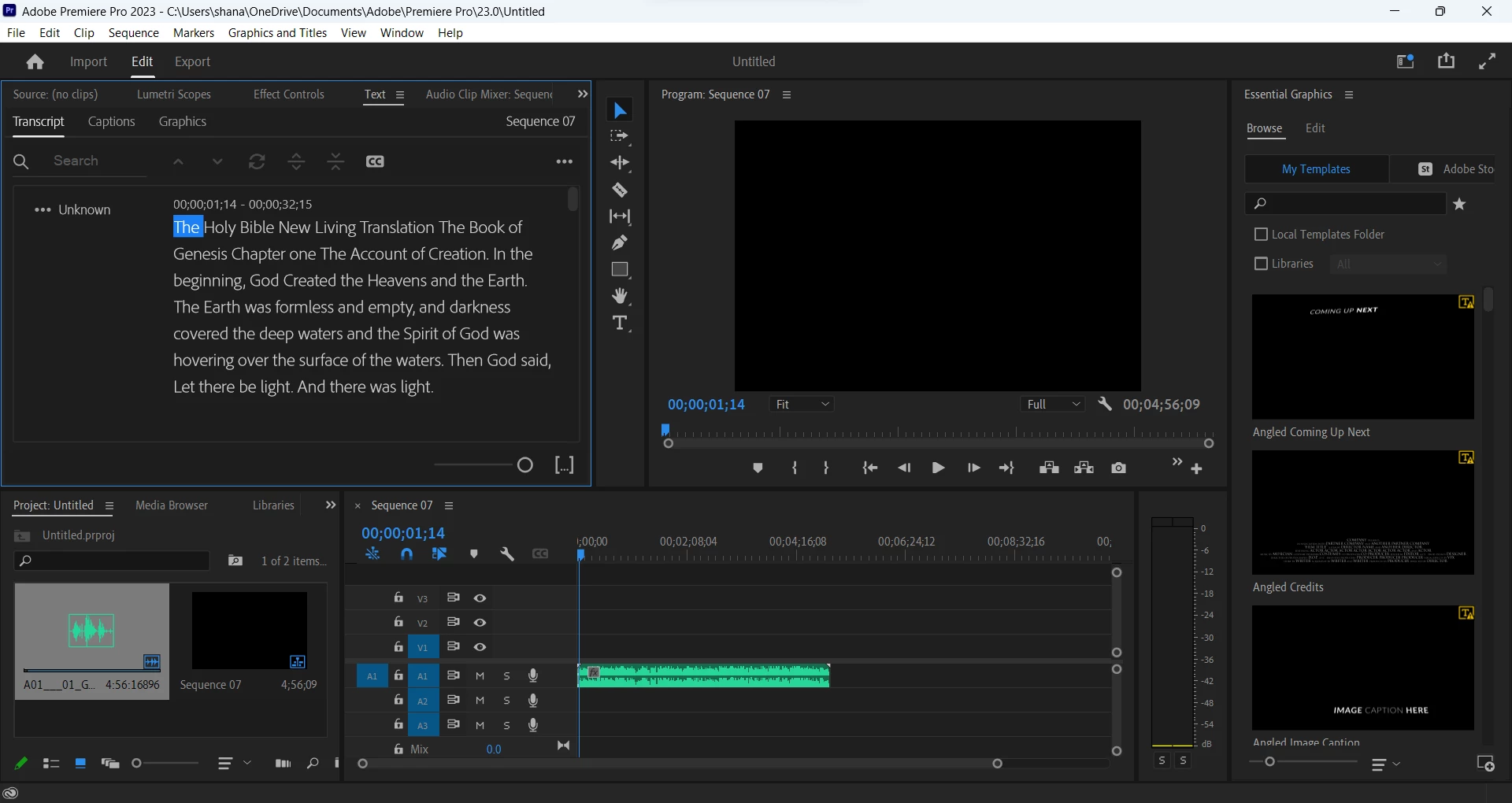Screen dimensions: 1512x803
Task: Open the Libraries All dropdown
Action: pyautogui.click(x=1388, y=264)
